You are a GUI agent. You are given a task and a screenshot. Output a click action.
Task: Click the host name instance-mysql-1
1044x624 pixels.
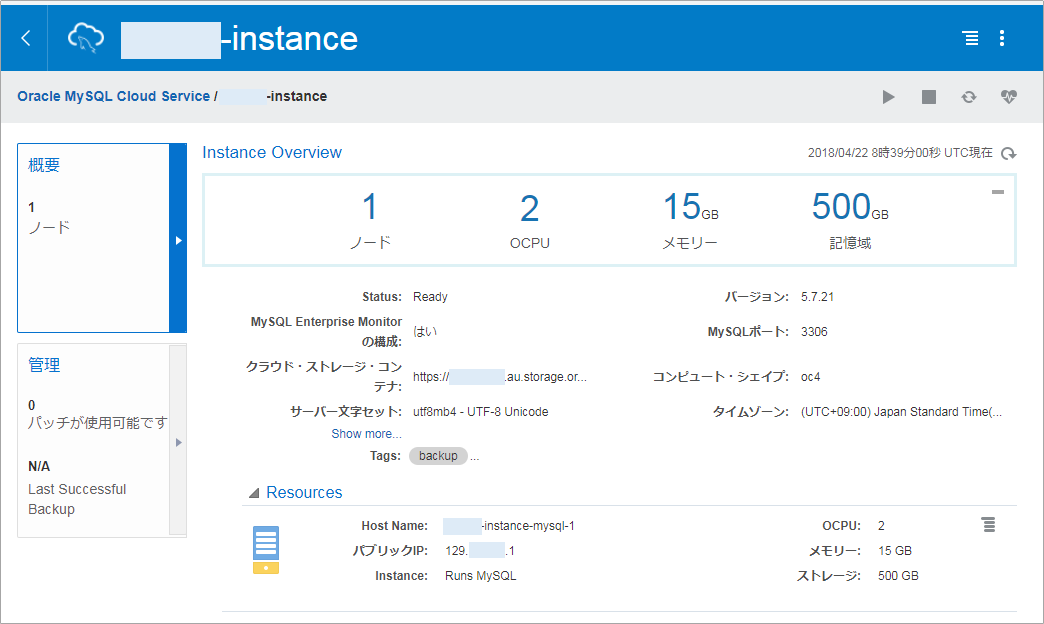click(509, 525)
